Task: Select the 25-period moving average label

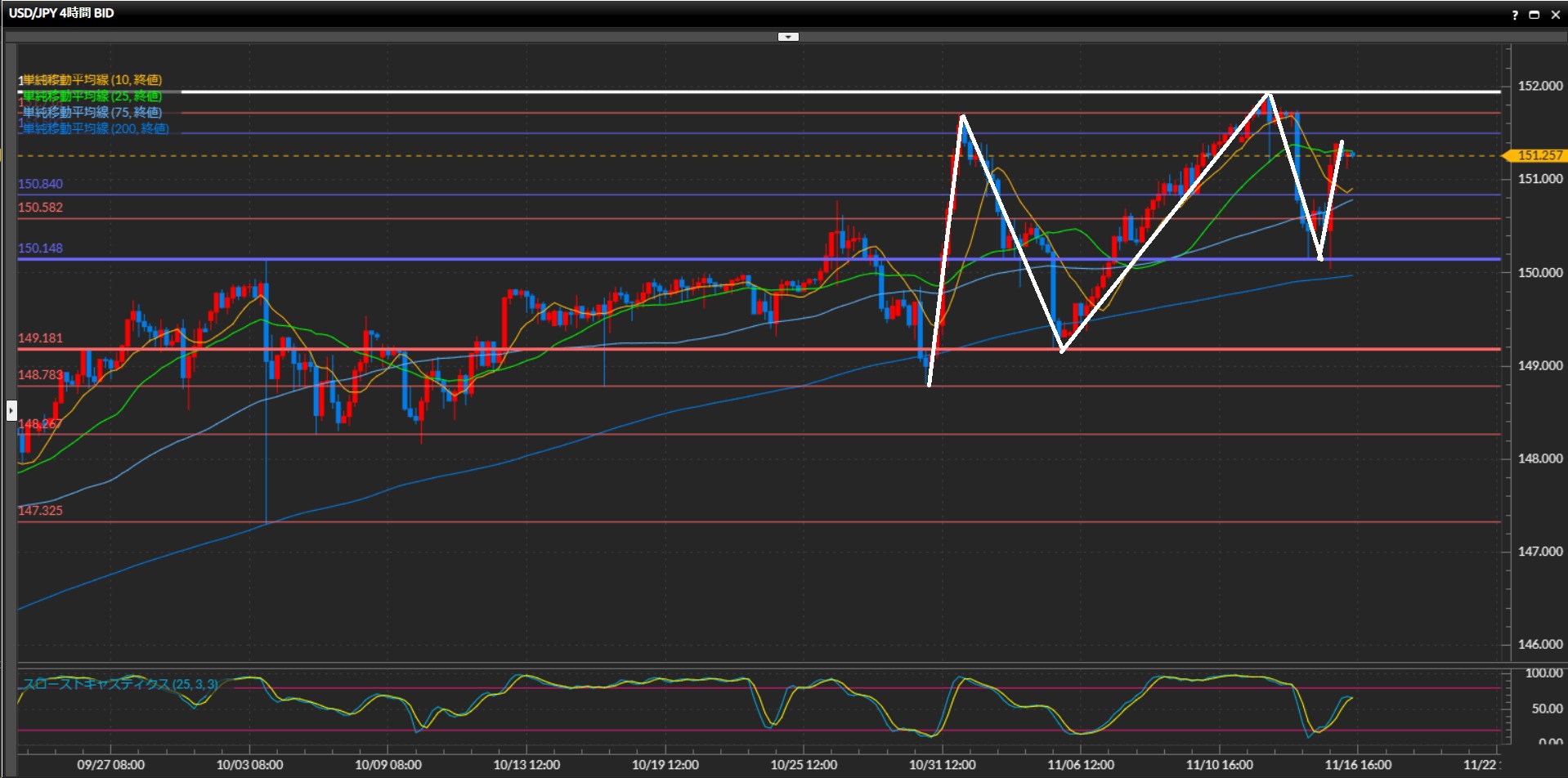Action: click(92, 96)
